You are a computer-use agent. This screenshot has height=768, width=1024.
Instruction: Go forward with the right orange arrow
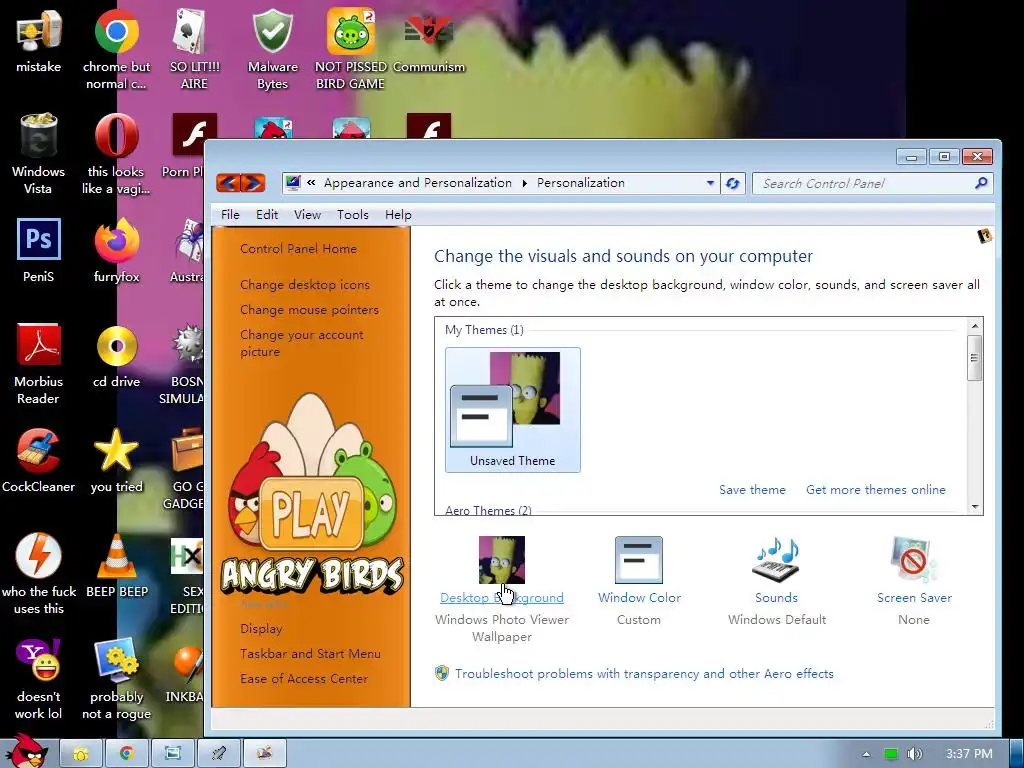click(253, 183)
